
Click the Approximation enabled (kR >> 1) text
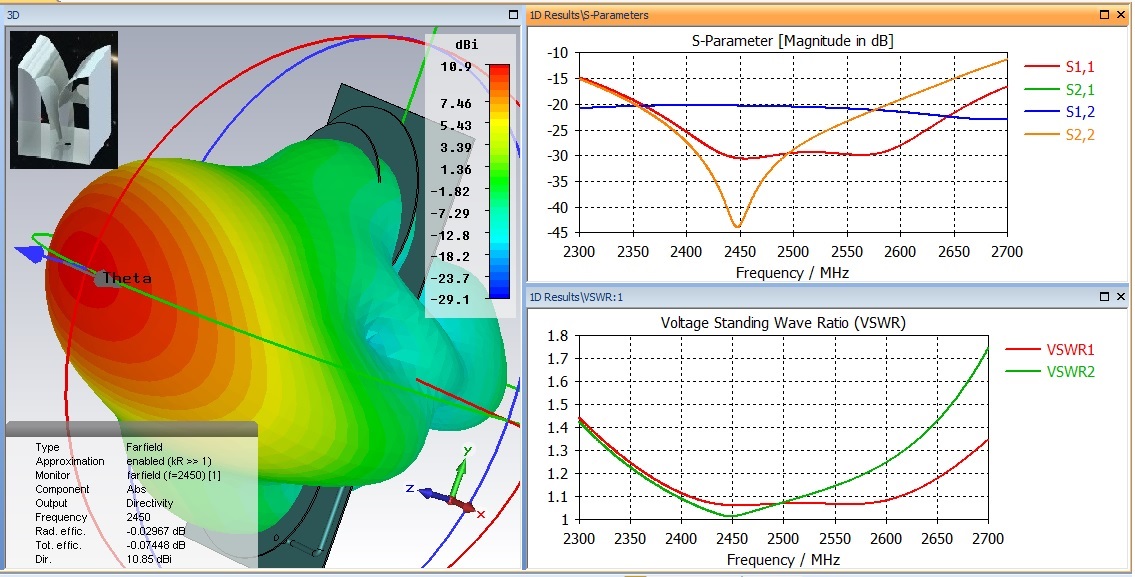[123, 461]
